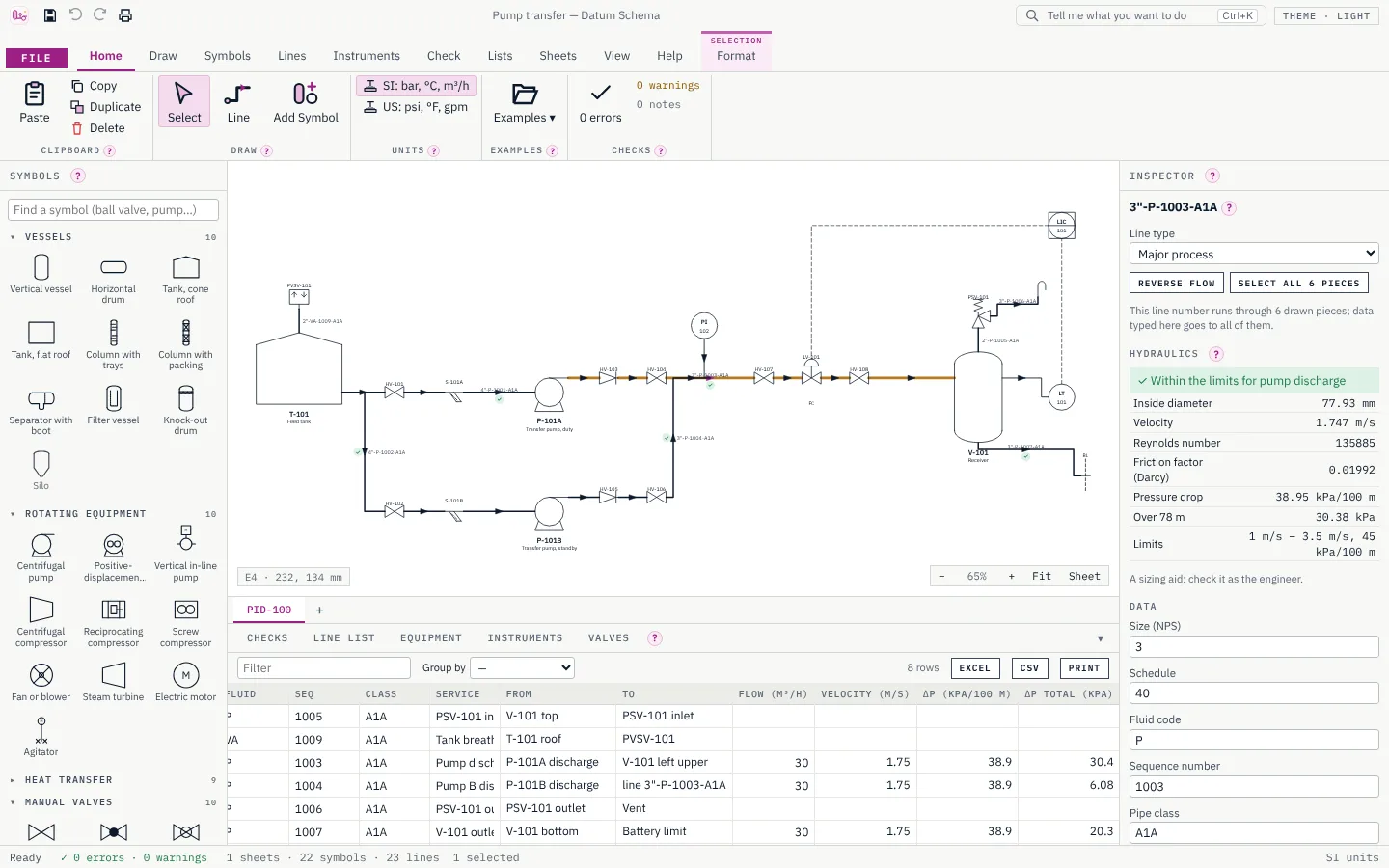The image size is (1389, 868).
Task: Pick the Tank, cone roof symbol
Action: coord(185,280)
